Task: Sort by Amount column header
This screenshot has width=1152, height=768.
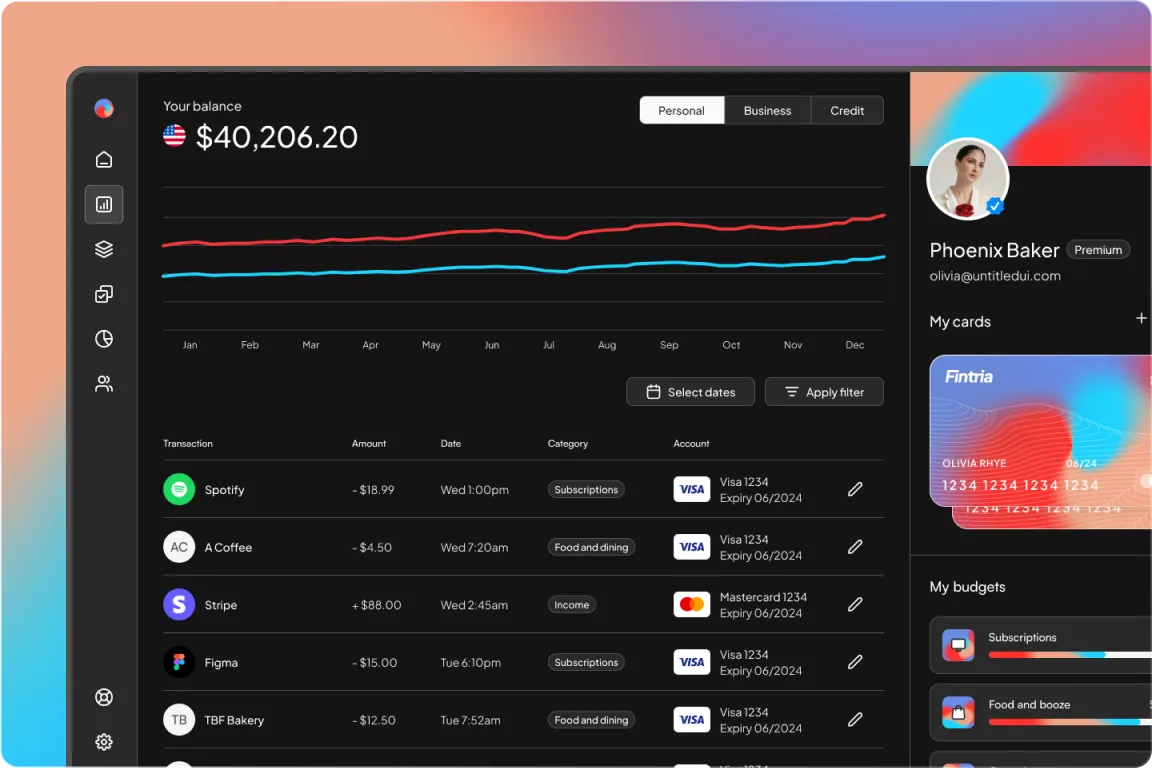Action: (x=369, y=444)
